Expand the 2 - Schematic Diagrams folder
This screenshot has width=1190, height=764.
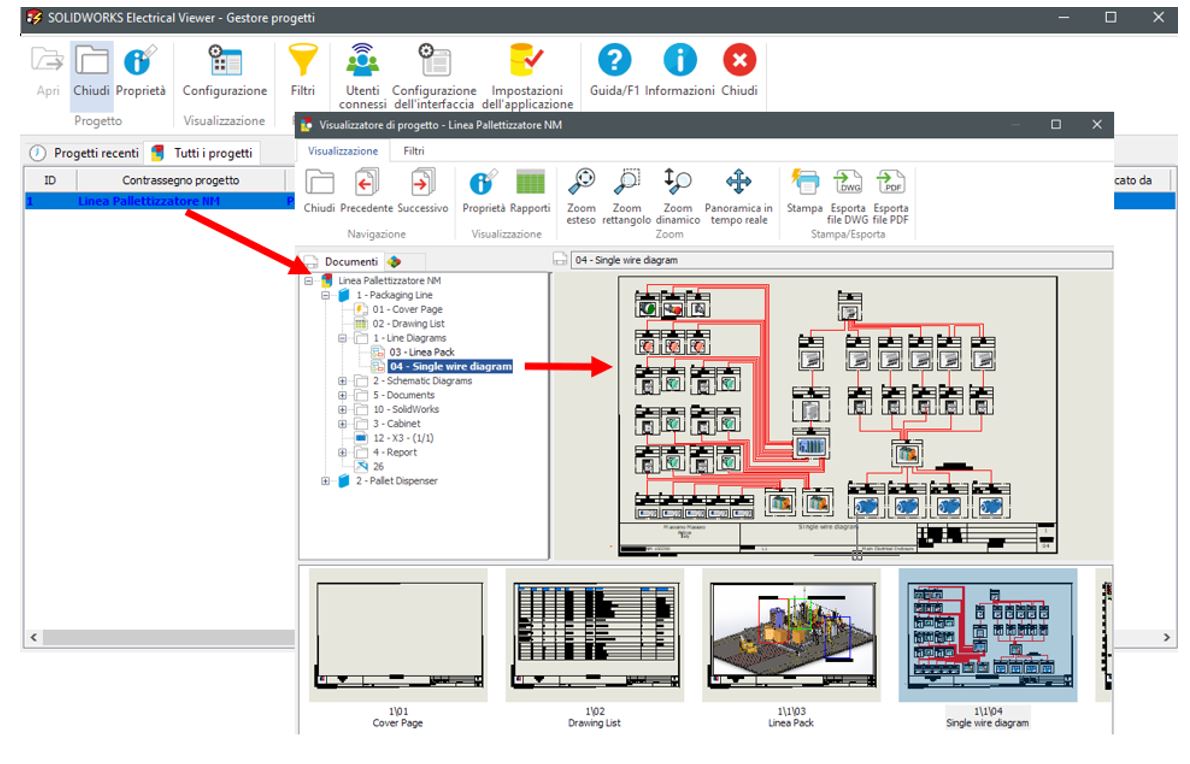(342, 381)
